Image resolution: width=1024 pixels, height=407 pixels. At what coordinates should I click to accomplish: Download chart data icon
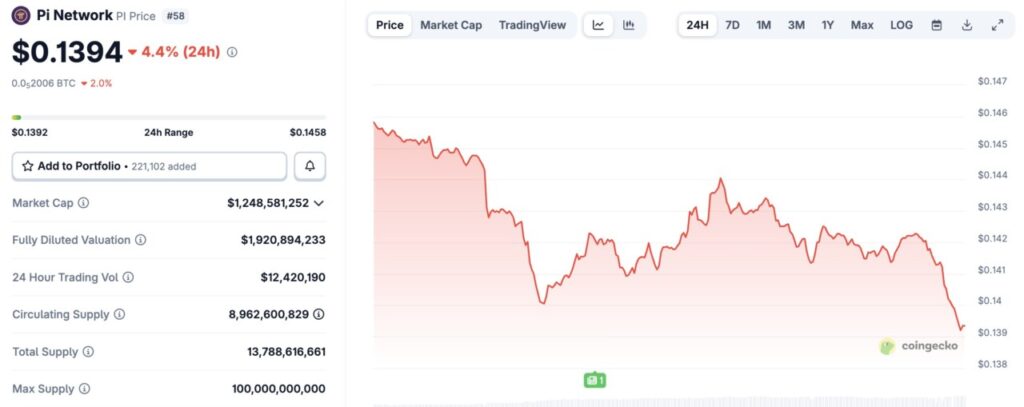[967, 25]
